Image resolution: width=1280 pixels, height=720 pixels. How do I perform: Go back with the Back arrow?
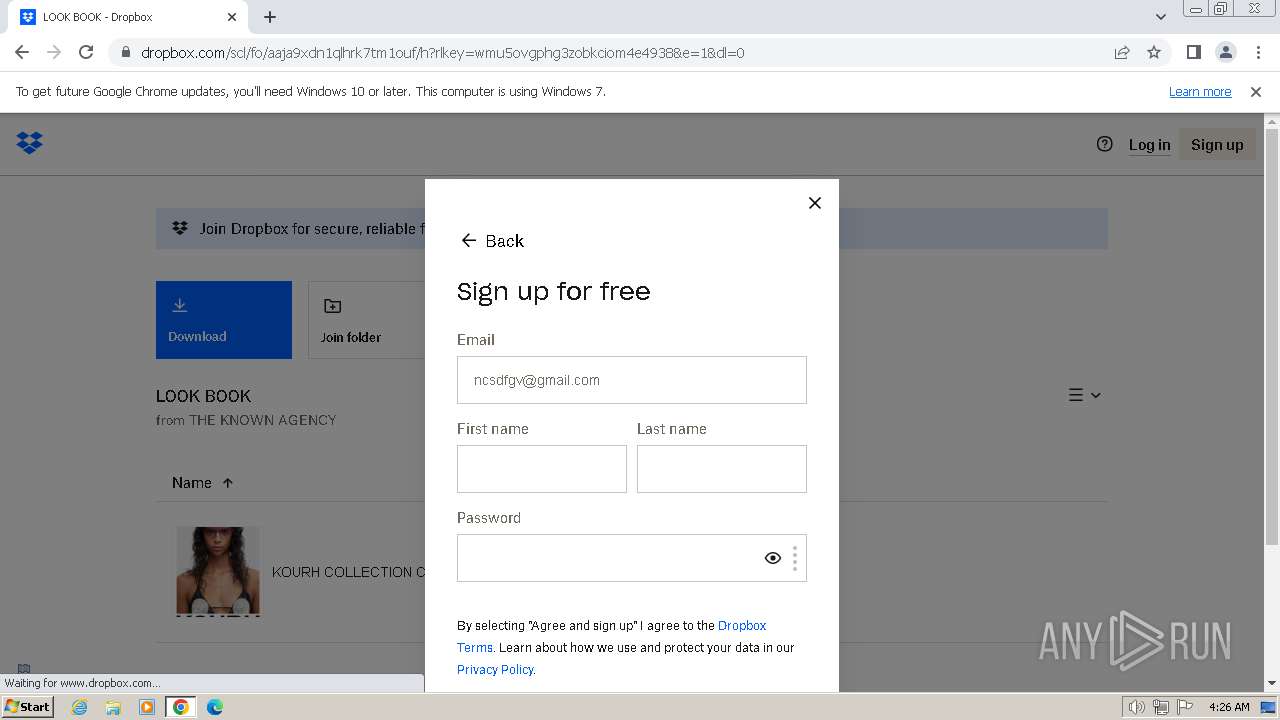click(x=491, y=241)
